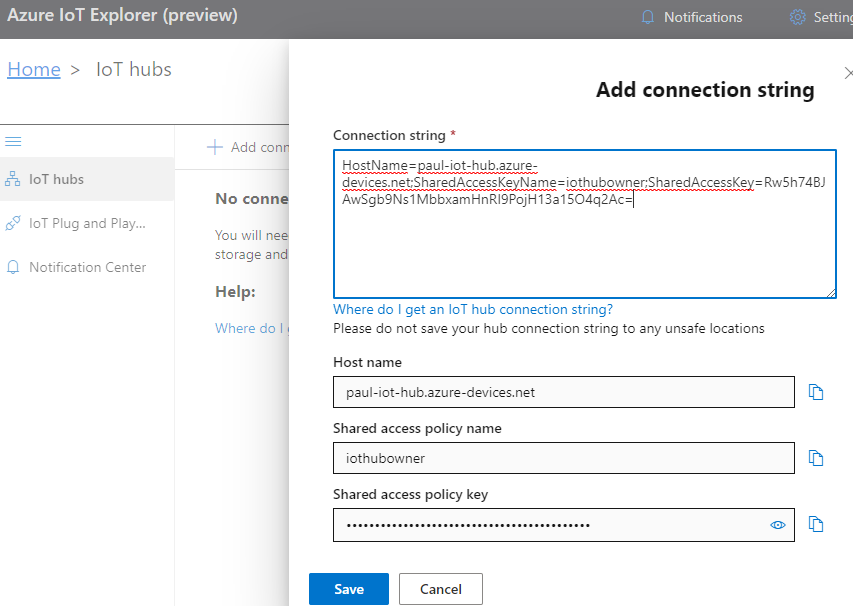Click the 'Shared access policy name' label
Screen dimensions: 853x606
(x=417, y=428)
